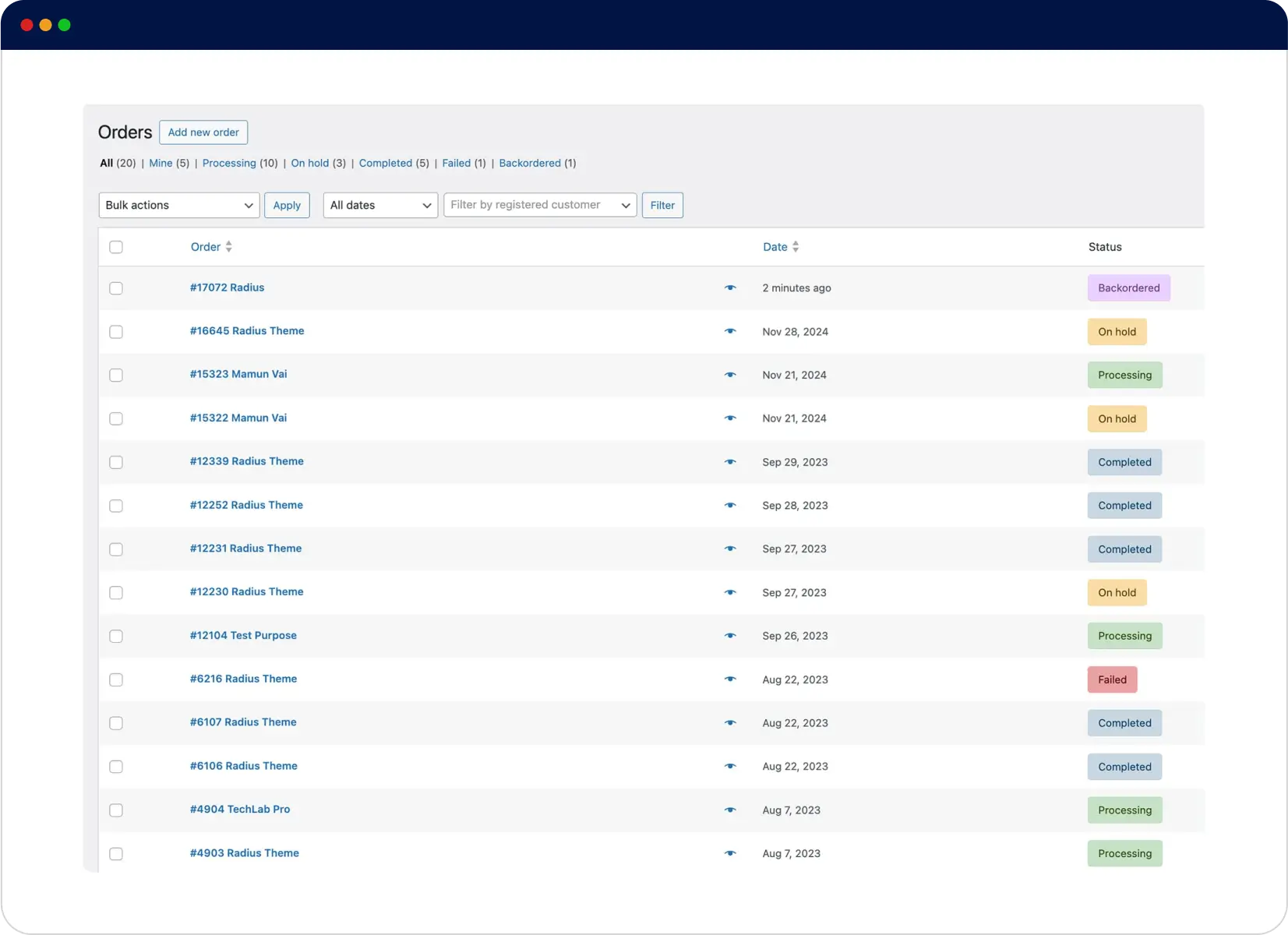Click the Add new order button
1288x935 pixels.
(203, 132)
